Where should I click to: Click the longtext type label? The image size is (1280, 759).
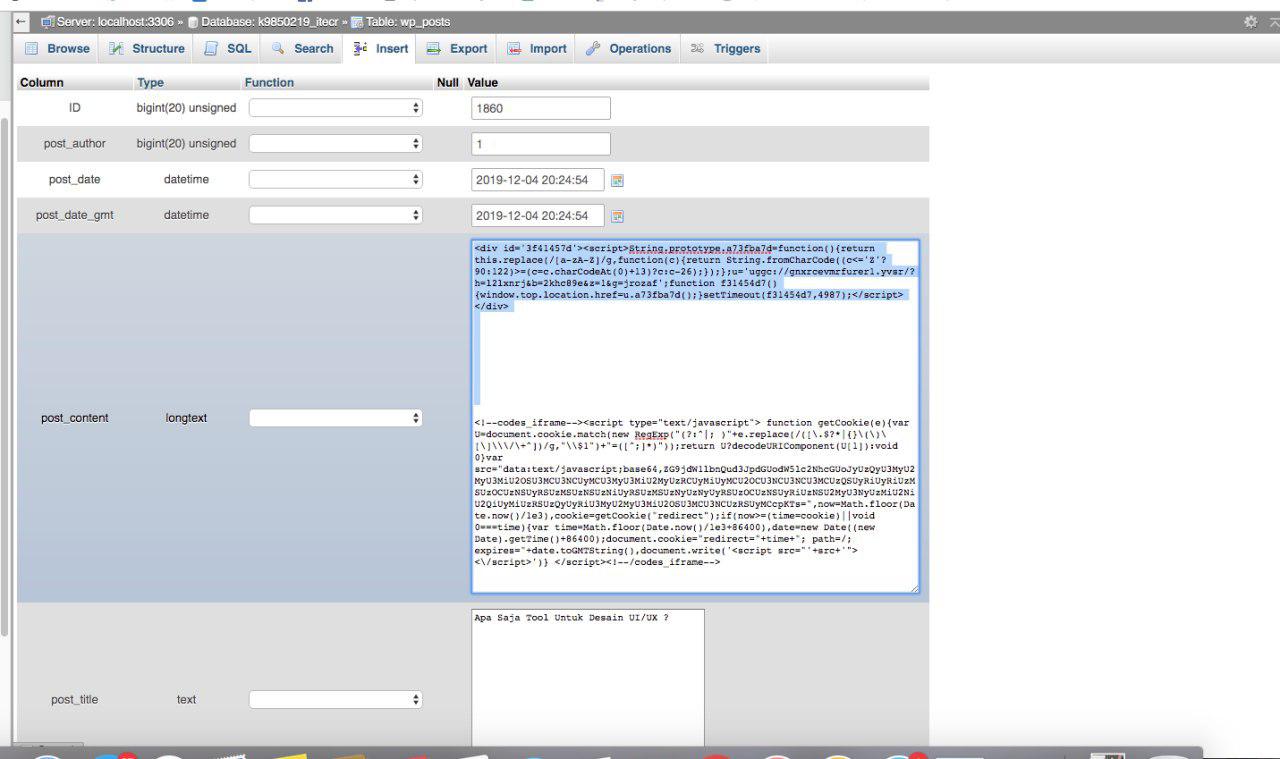point(186,418)
